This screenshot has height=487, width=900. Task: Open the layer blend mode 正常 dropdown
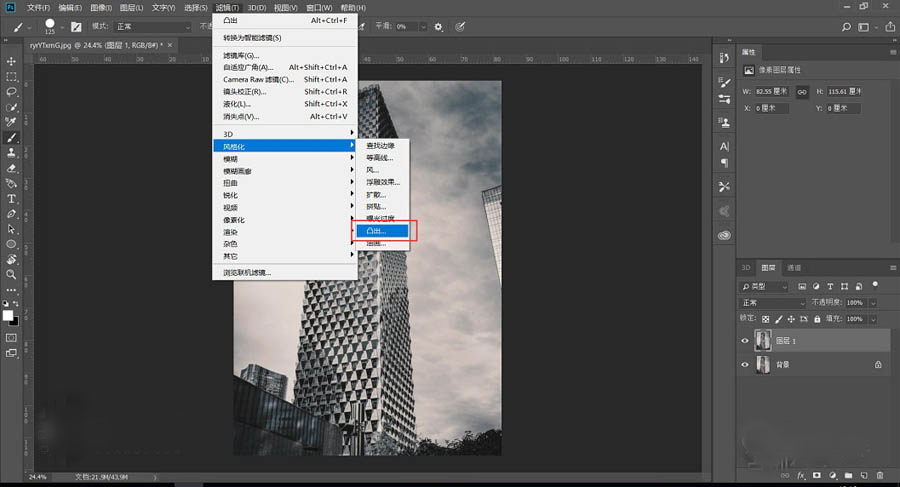773,302
